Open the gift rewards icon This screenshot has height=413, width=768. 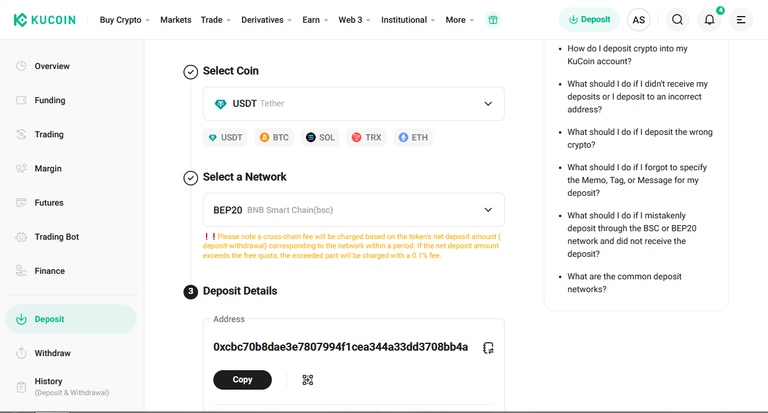tap(493, 20)
